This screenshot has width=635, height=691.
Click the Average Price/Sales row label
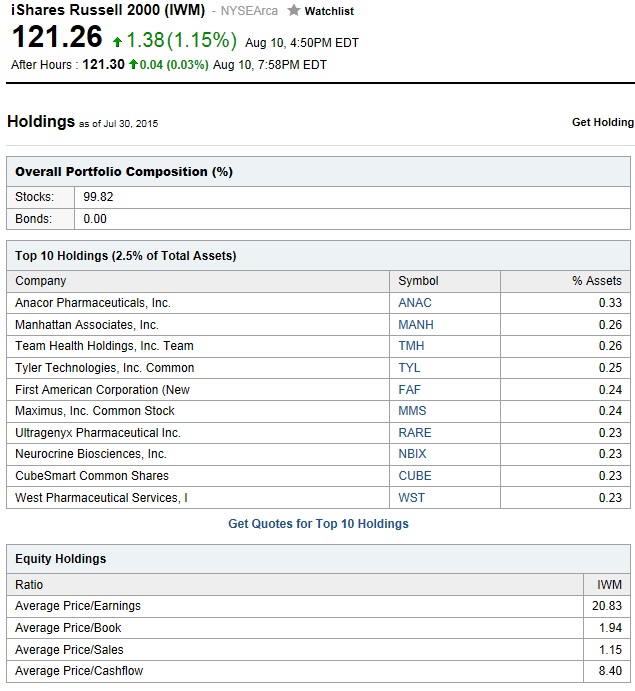[69, 650]
